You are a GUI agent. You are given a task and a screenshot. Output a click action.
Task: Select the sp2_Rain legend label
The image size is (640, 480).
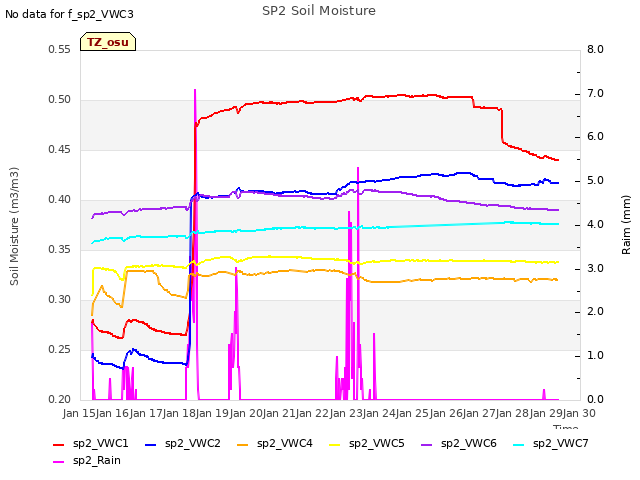(97, 461)
